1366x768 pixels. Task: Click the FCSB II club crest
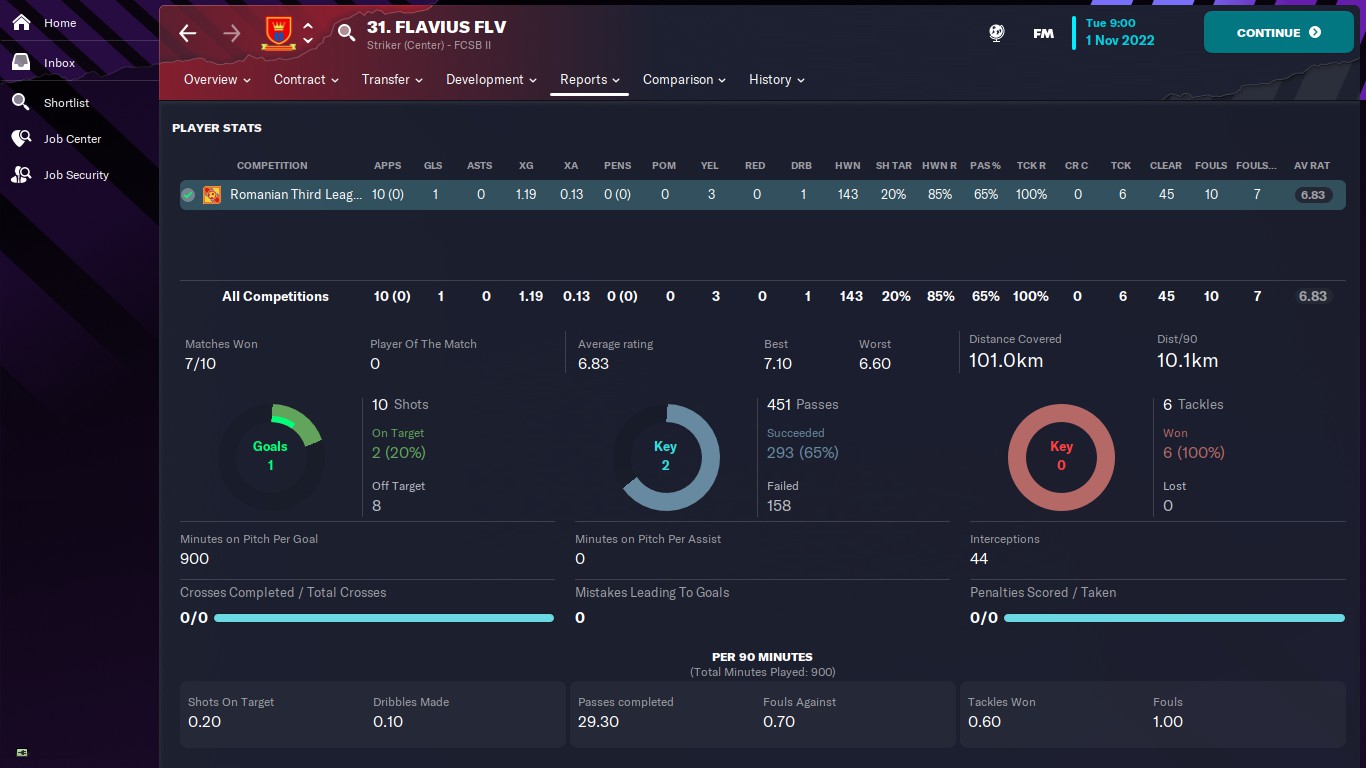tap(278, 33)
